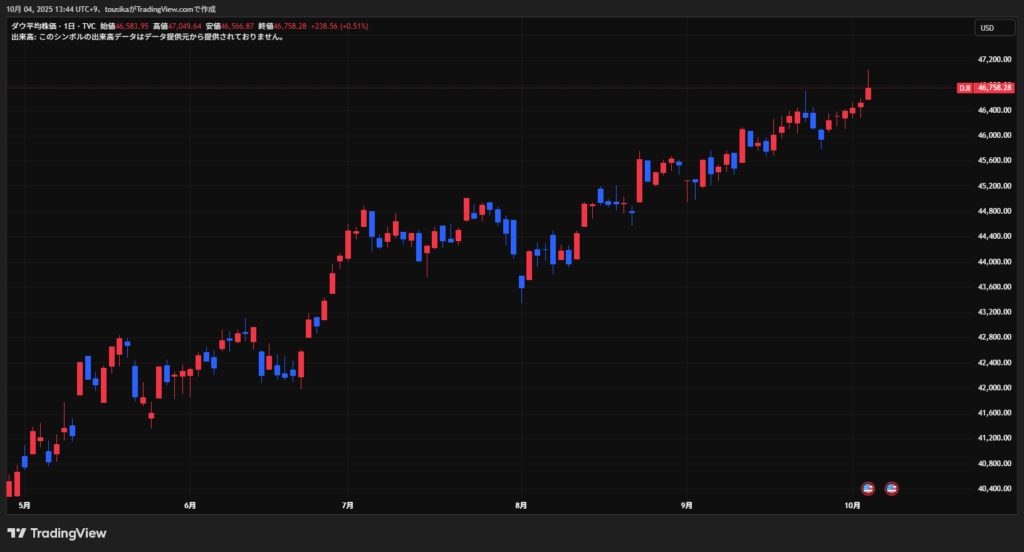1024x552 pixels.
Task: Click the 40,400.00 price scale label
Action: coord(995,488)
